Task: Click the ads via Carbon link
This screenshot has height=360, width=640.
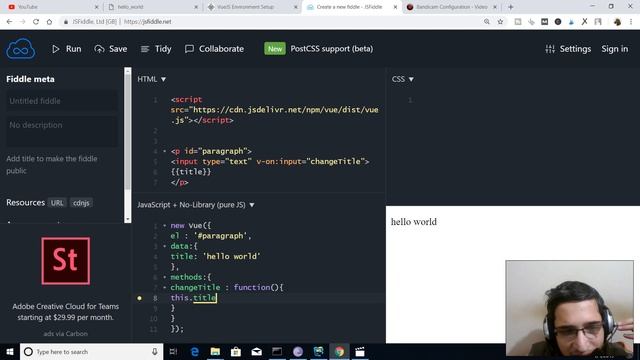Action: (x=66, y=333)
